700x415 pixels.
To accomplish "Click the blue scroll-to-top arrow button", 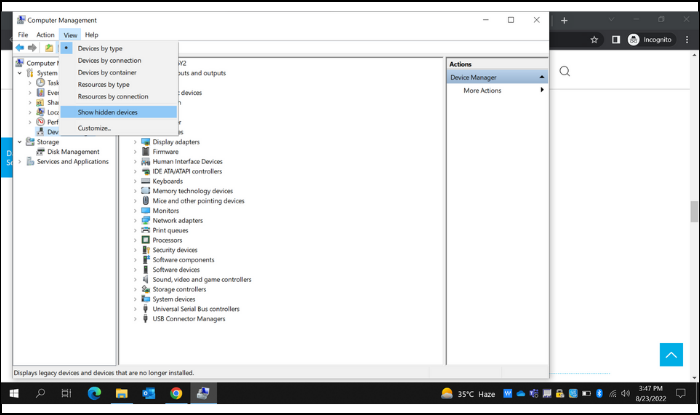I will (x=671, y=354).
